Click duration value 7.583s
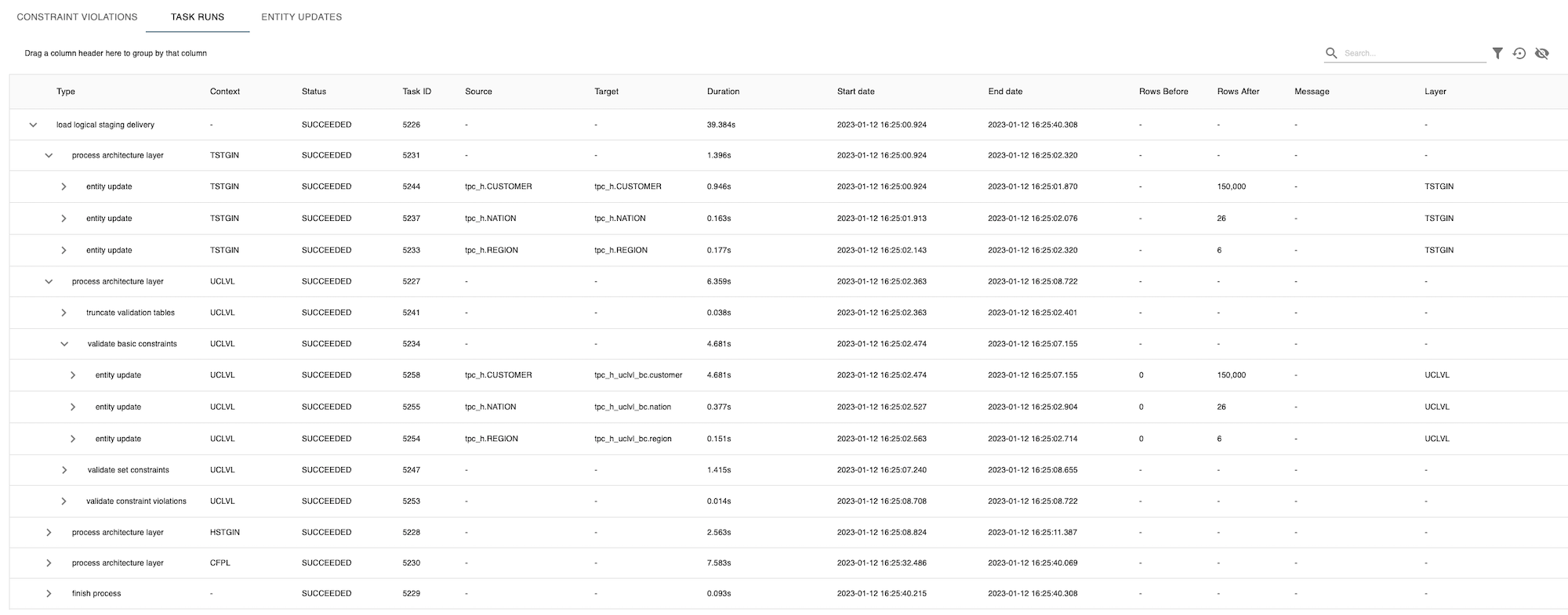 [719, 563]
